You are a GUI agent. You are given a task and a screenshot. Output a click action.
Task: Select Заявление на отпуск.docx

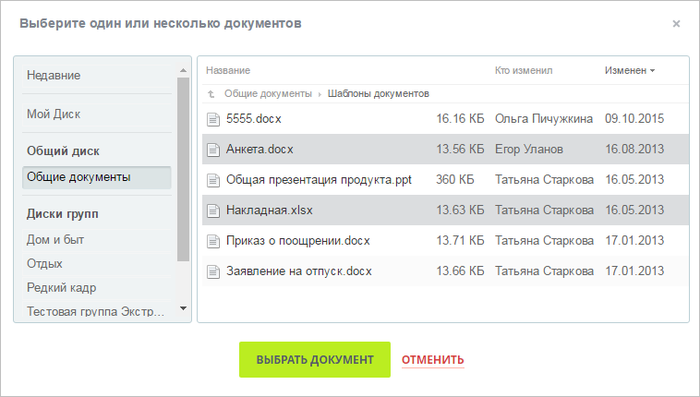(x=299, y=272)
